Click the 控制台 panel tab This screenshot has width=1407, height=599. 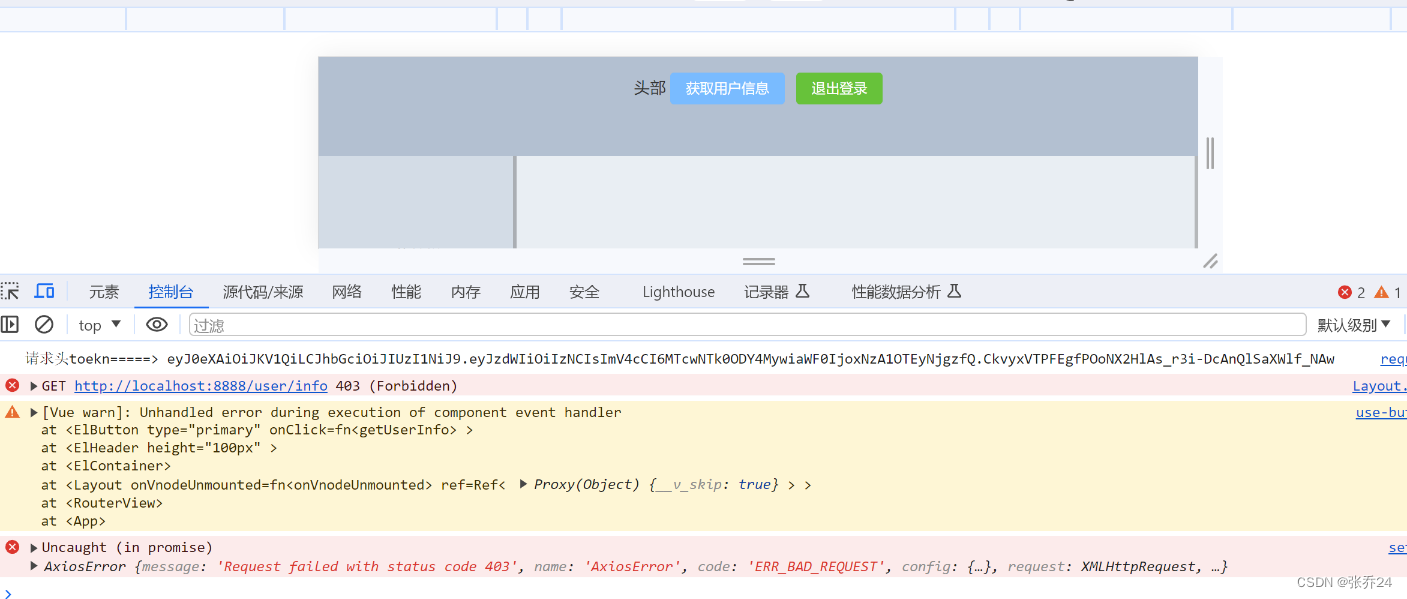pyautogui.click(x=170, y=291)
